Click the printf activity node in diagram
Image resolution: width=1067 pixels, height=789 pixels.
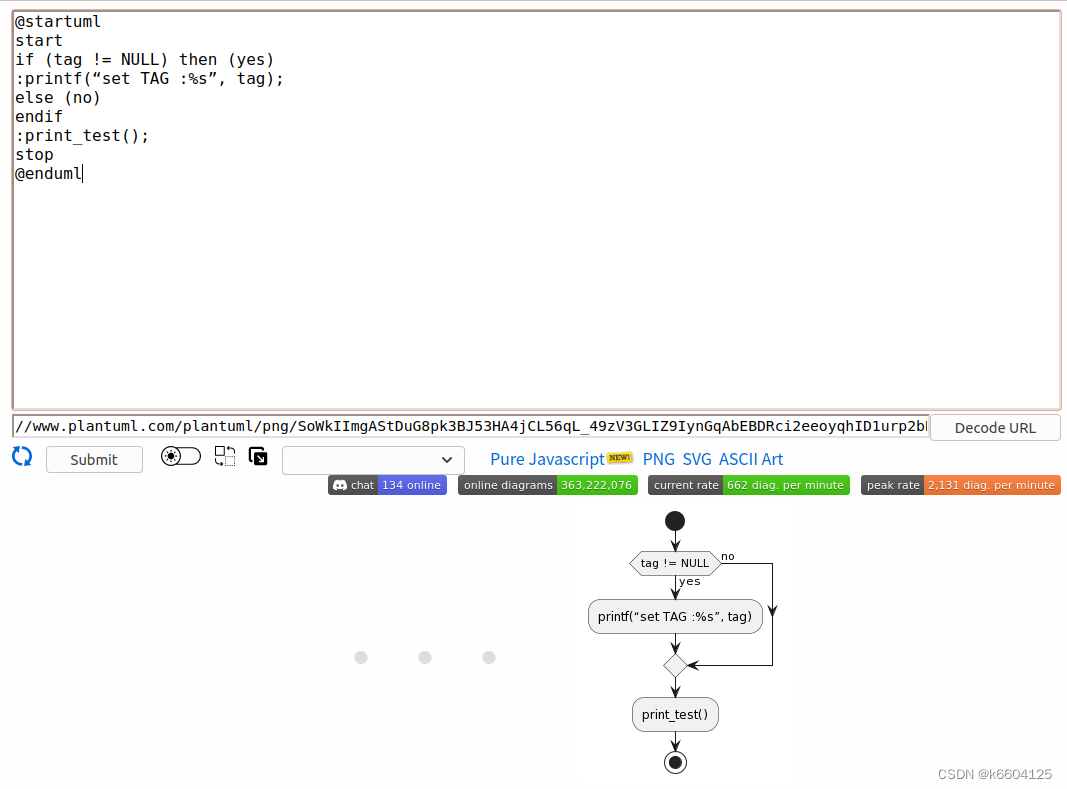[x=675, y=617]
